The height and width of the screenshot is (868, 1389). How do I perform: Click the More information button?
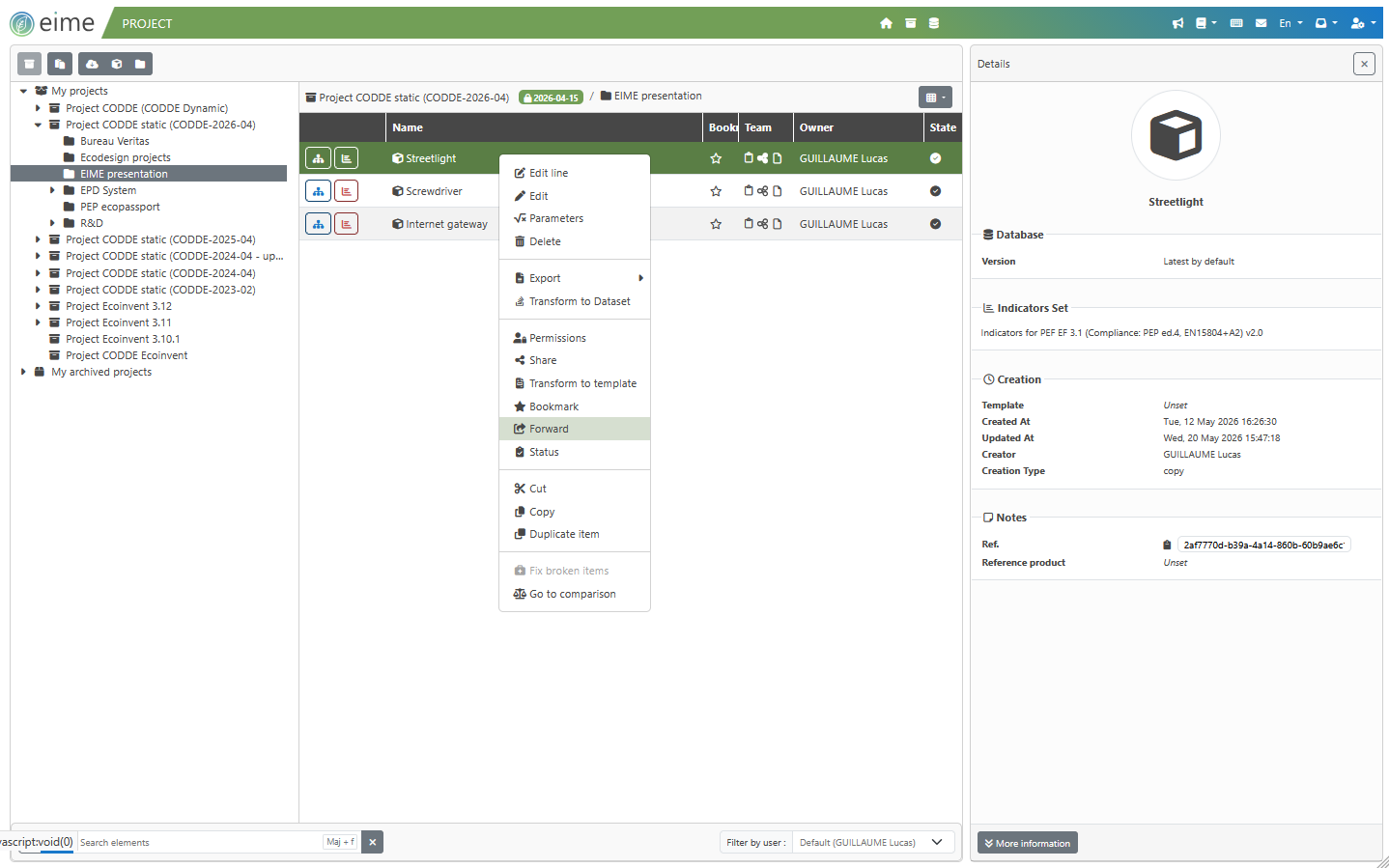pyautogui.click(x=1027, y=843)
